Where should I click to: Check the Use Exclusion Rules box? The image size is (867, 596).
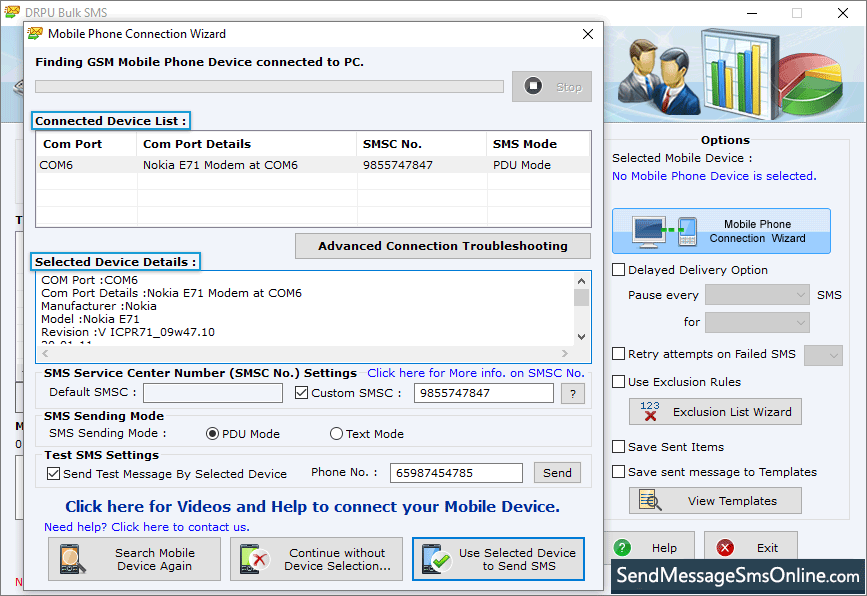(x=618, y=381)
